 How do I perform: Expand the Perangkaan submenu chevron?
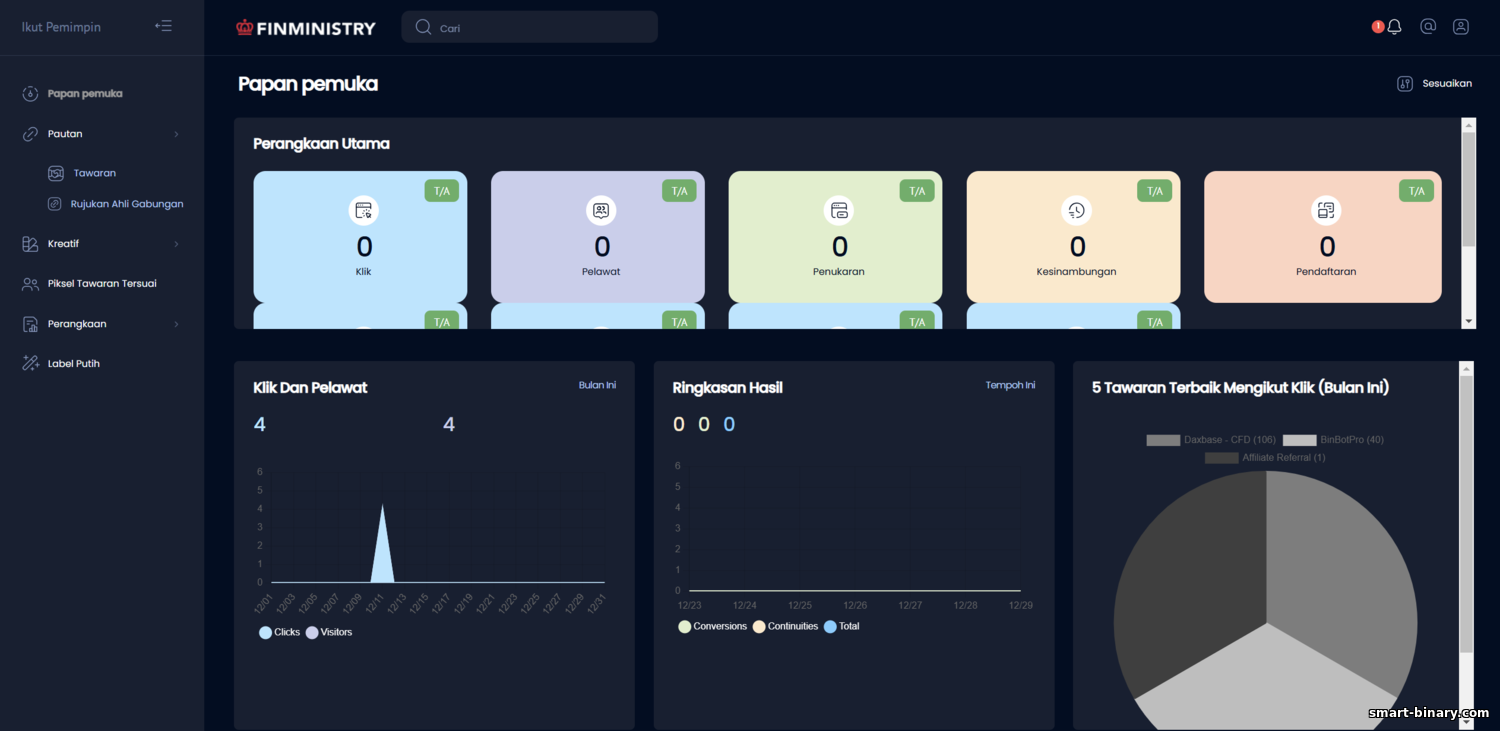(x=176, y=324)
